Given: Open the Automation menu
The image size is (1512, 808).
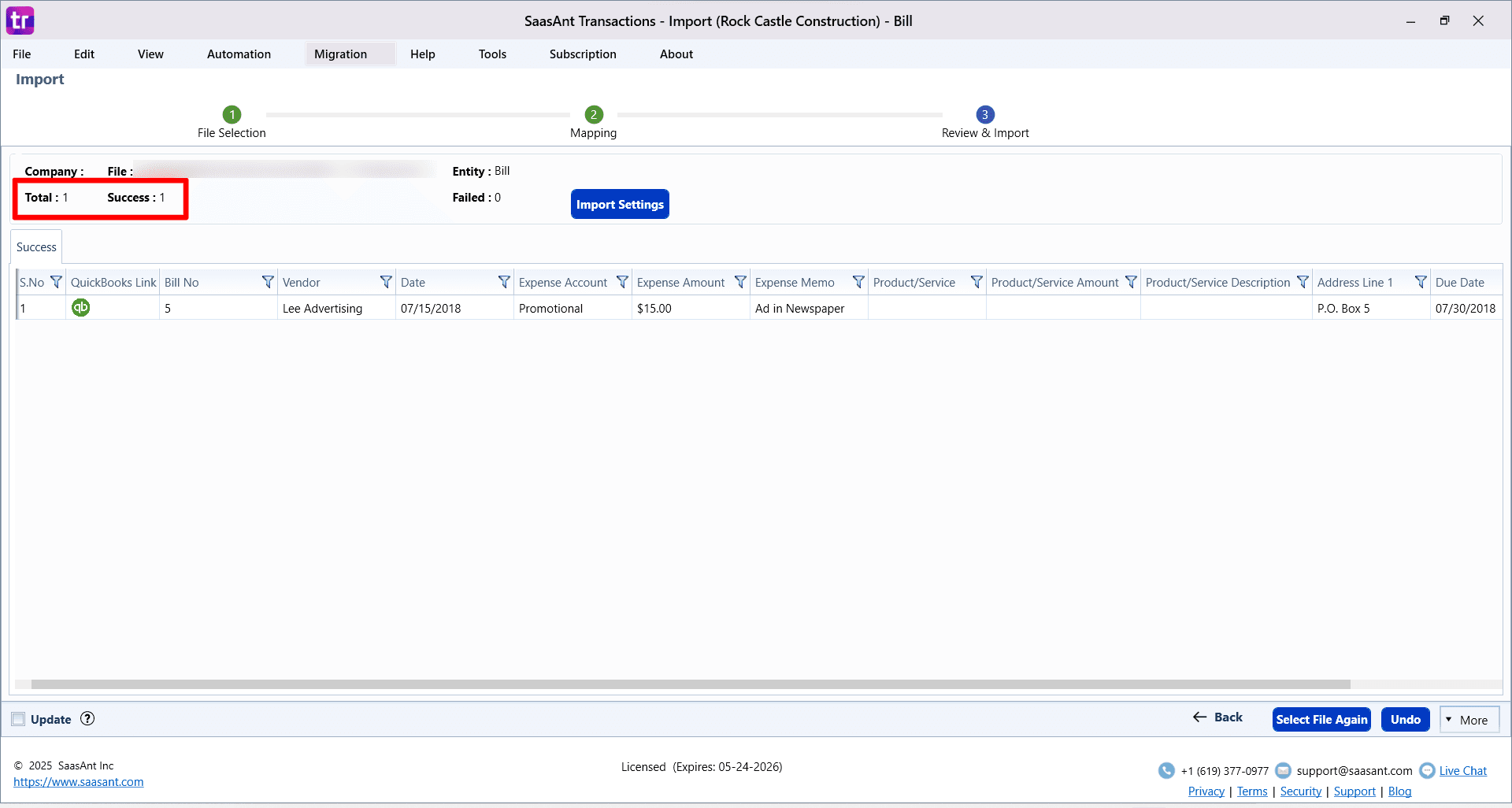Looking at the screenshot, I should tap(239, 54).
